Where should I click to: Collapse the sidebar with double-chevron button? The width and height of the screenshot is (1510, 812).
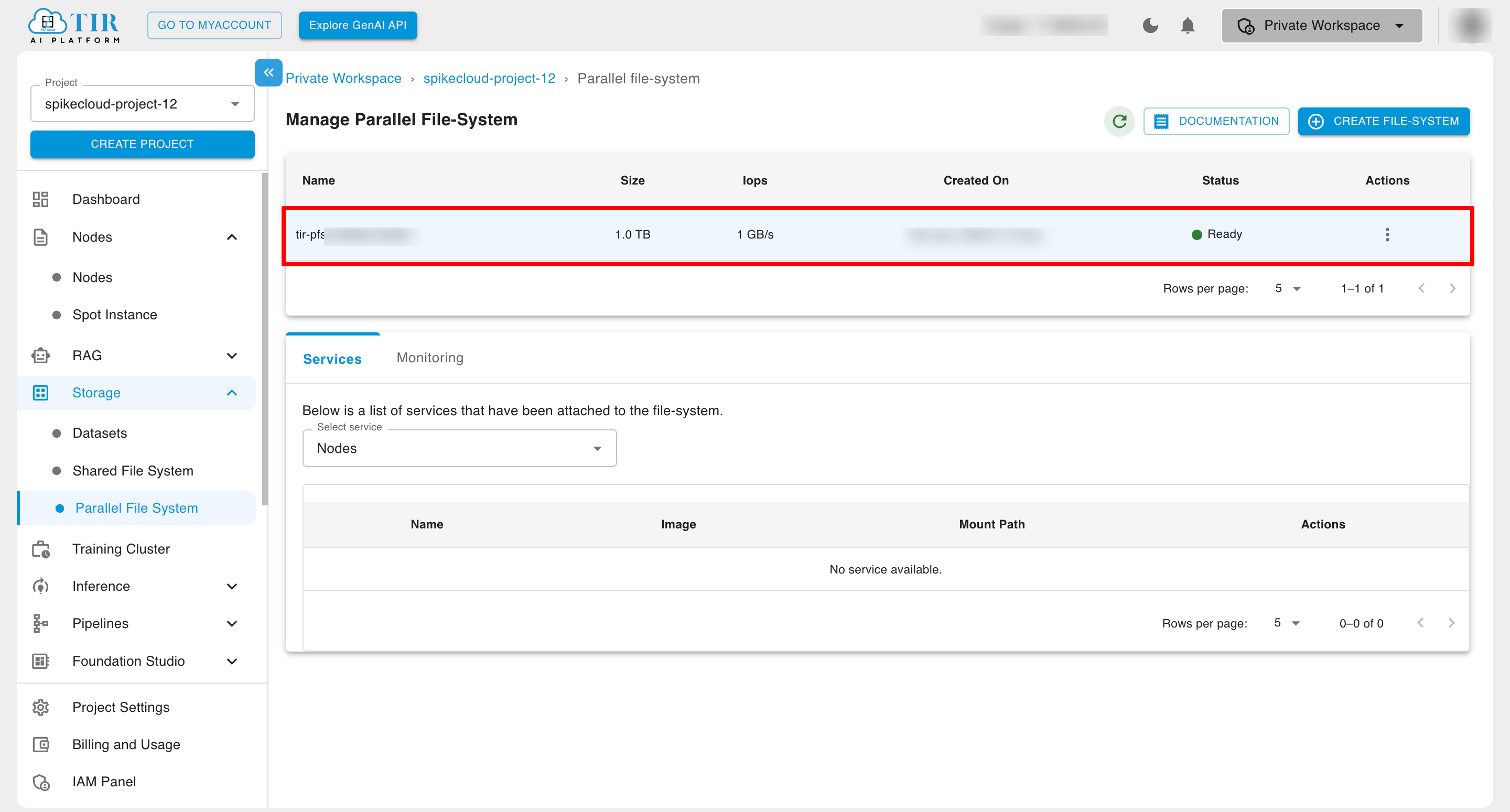(x=268, y=73)
